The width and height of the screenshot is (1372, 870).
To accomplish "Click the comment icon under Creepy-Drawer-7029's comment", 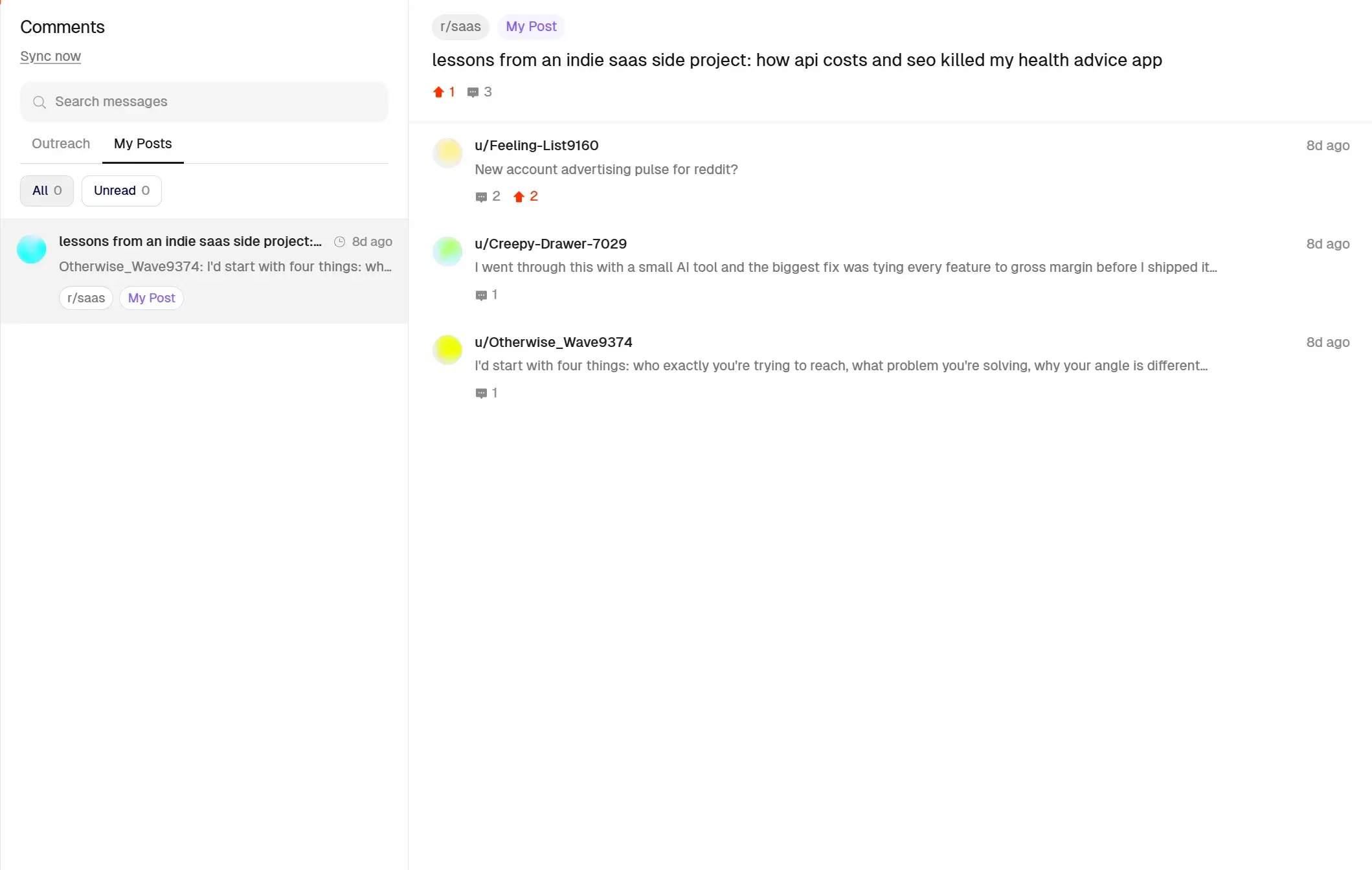I will tap(482, 295).
